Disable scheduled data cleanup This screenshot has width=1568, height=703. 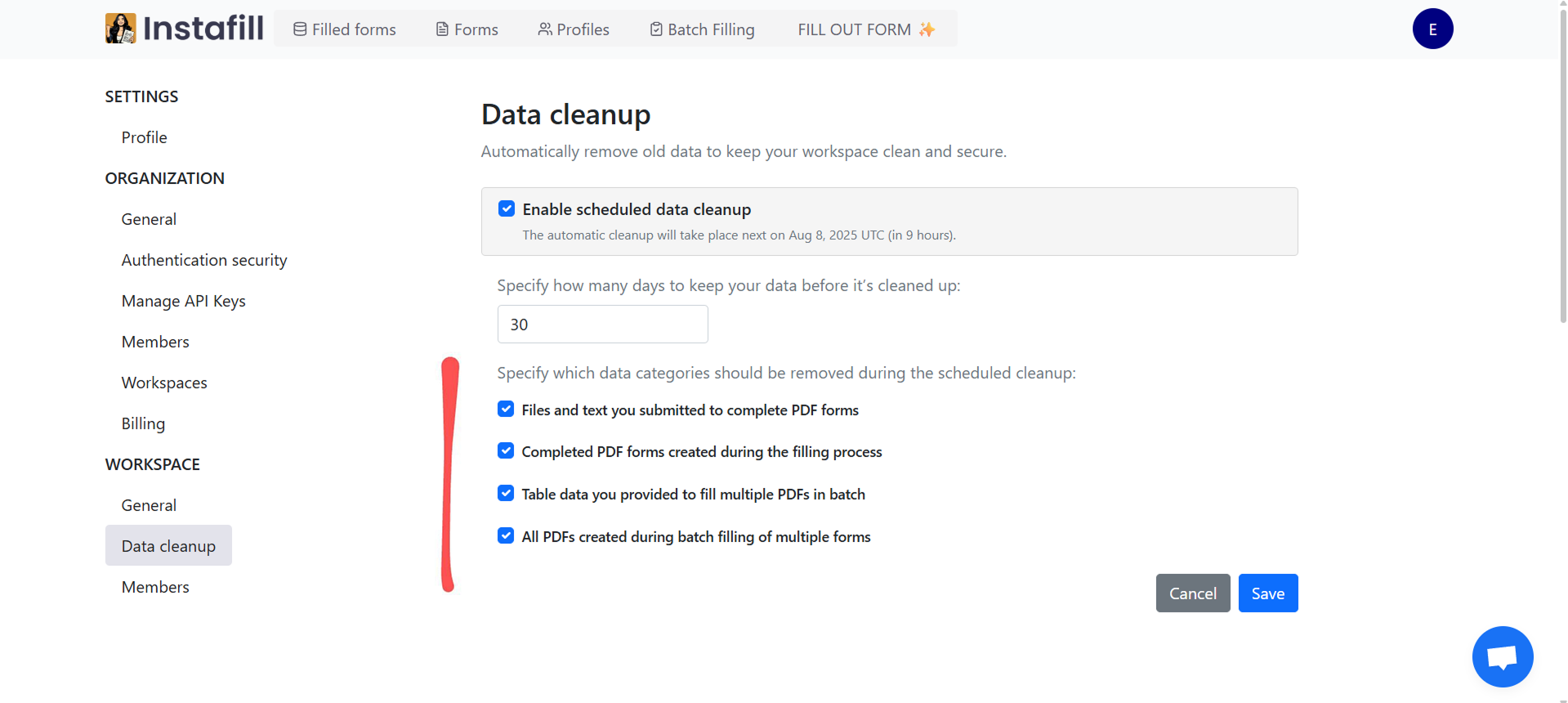pyautogui.click(x=507, y=208)
